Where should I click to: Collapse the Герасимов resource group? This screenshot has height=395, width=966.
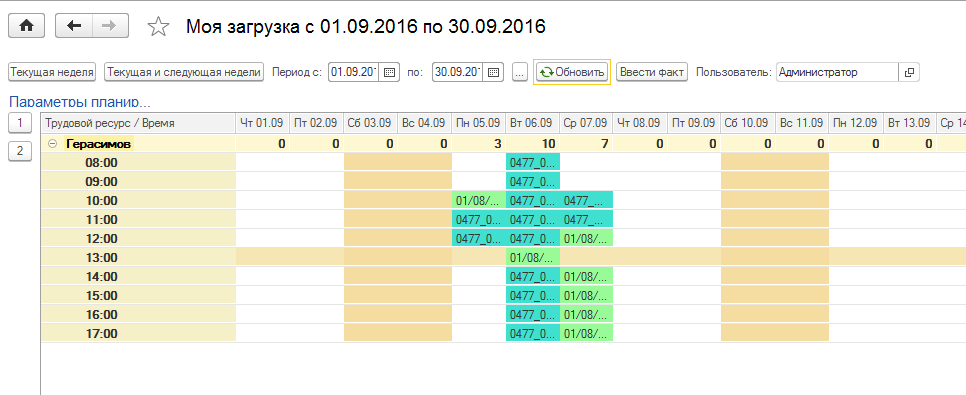point(52,144)
